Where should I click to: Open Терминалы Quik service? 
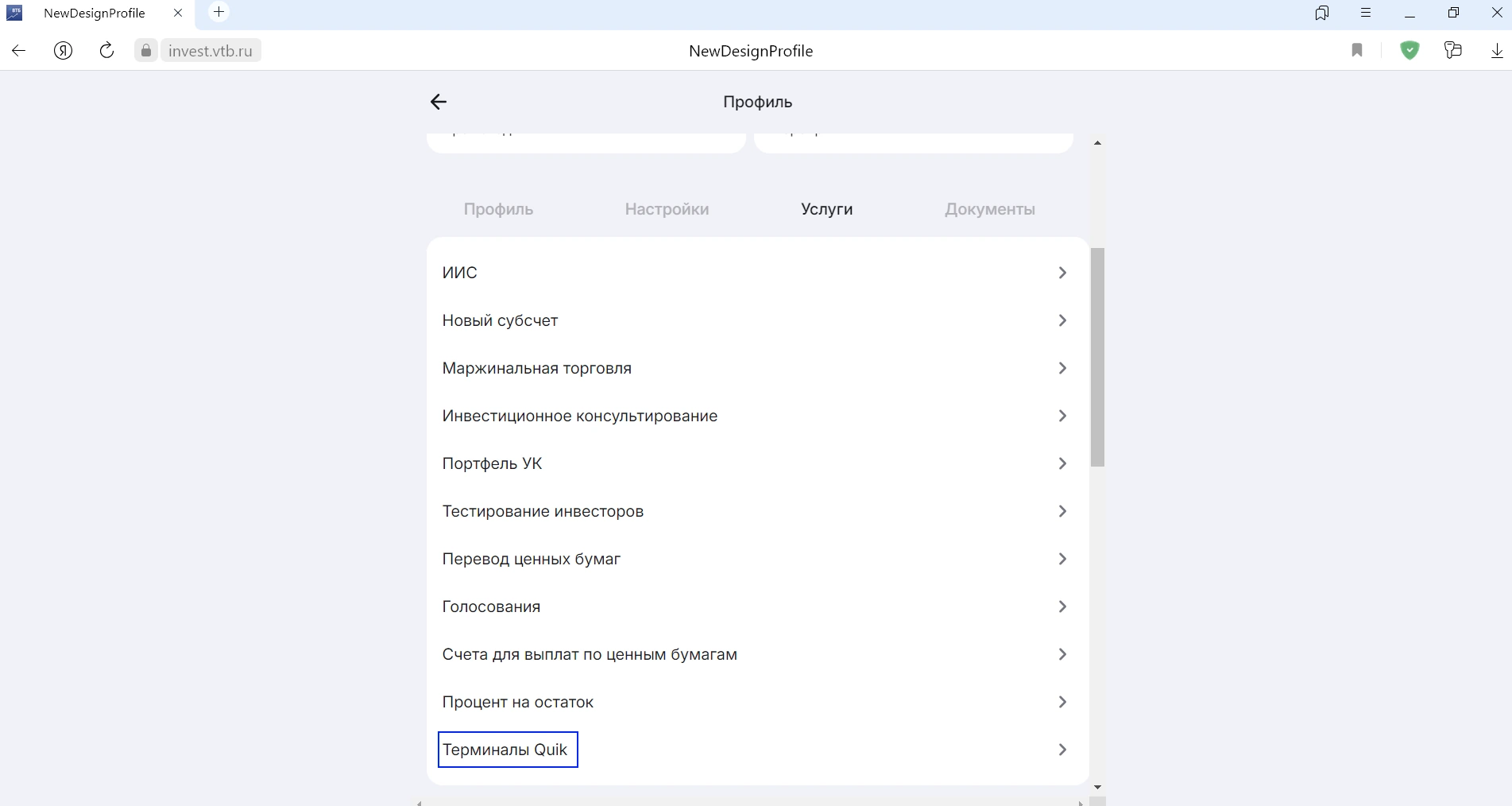coord(505,750)
